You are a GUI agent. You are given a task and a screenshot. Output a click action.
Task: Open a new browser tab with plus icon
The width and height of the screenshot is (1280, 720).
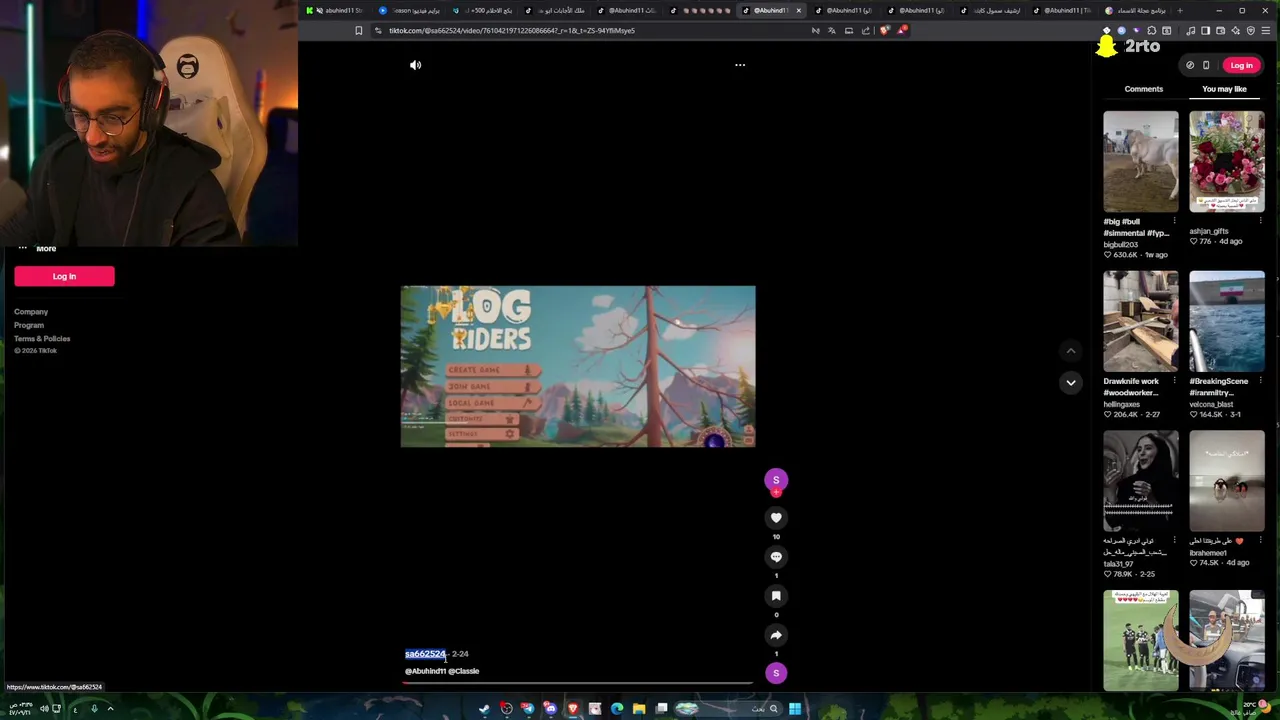coord(1180,10)
